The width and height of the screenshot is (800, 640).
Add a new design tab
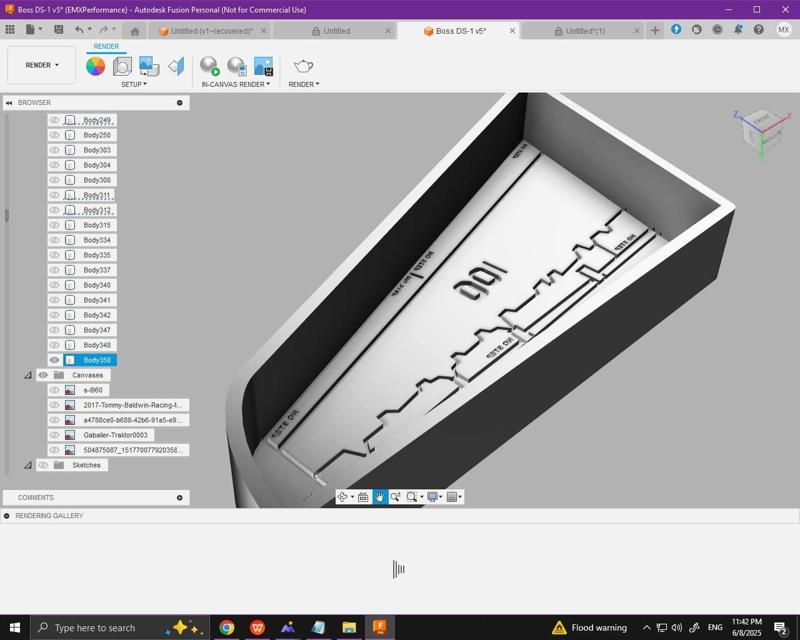click(655, 31)
